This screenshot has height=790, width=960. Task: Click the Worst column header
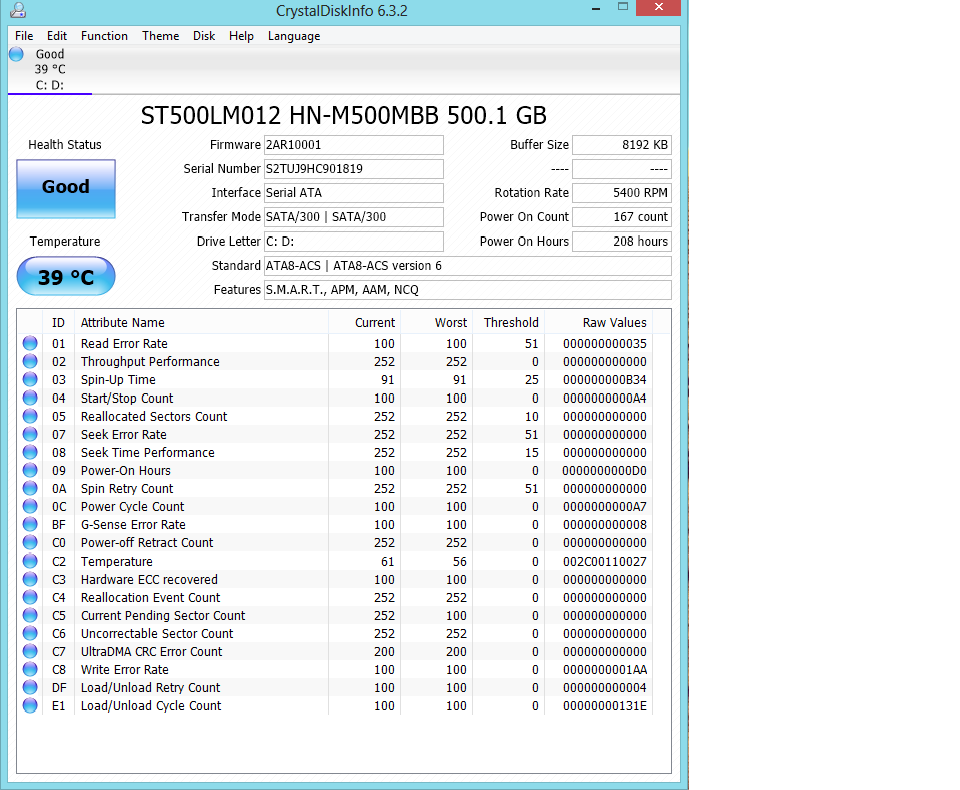[x=437, y=323]
